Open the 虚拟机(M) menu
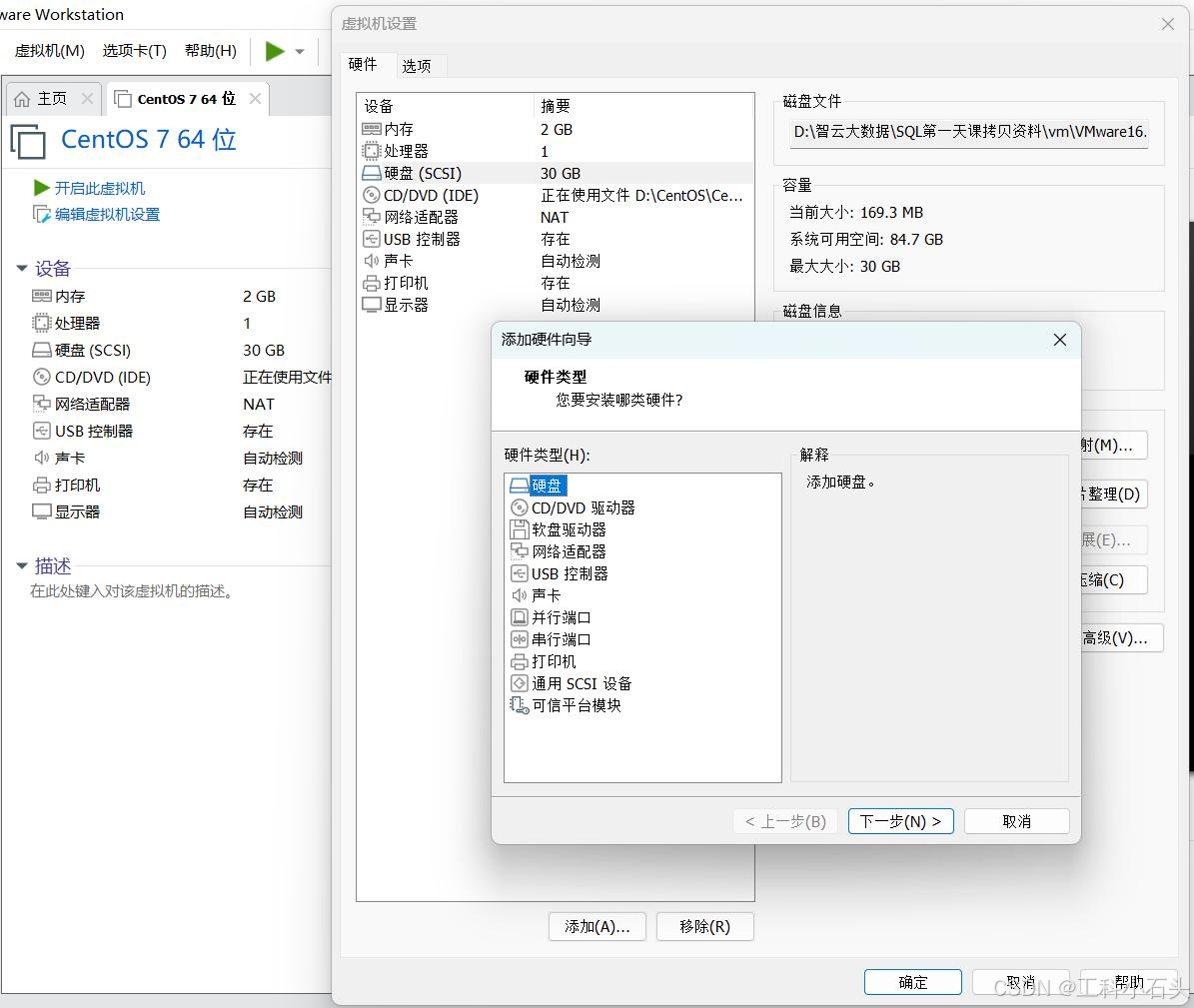1194x1008 pixels. click(50, 51)
